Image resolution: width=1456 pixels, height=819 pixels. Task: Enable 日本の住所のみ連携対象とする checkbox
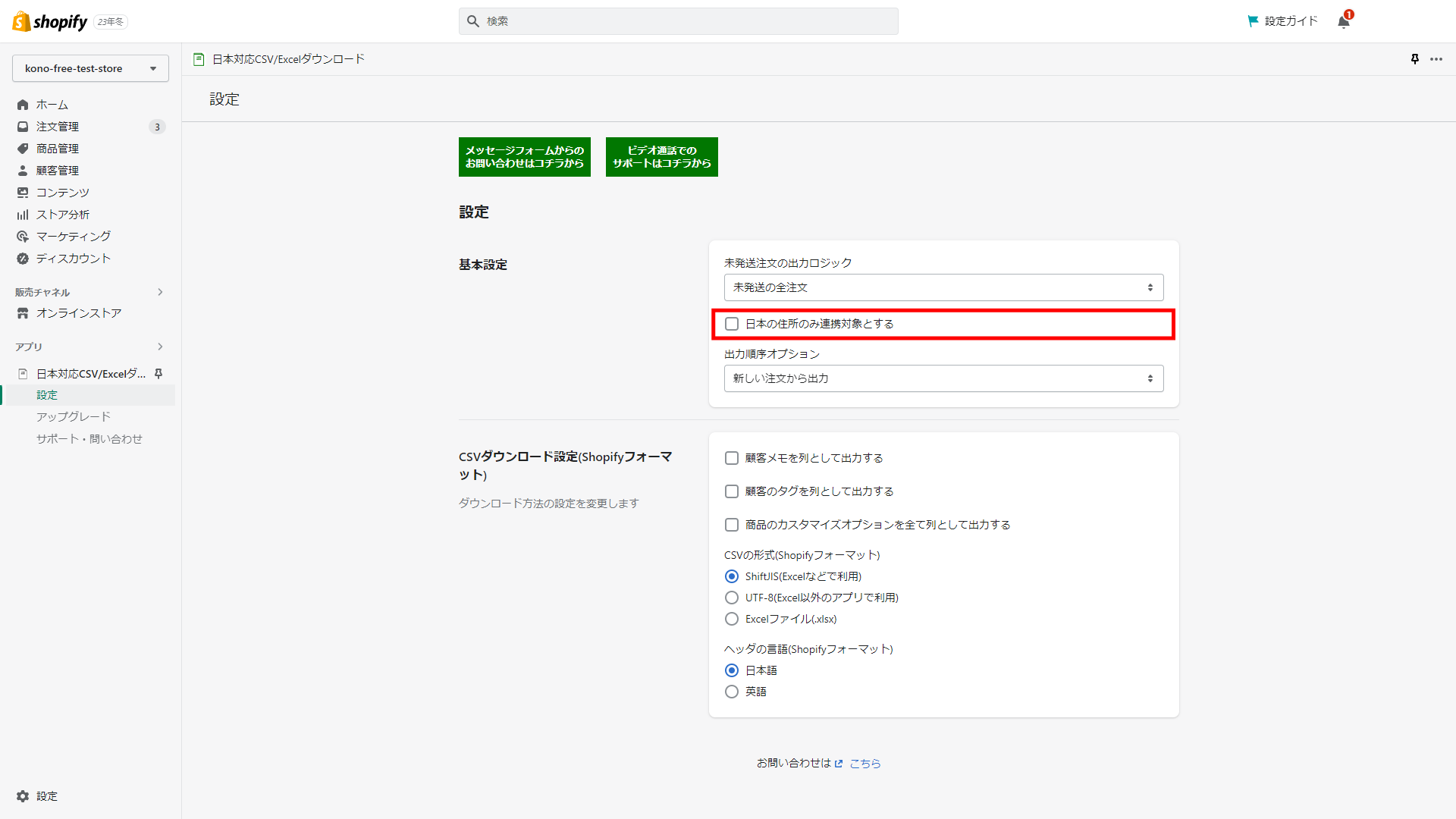click(732, 324)
